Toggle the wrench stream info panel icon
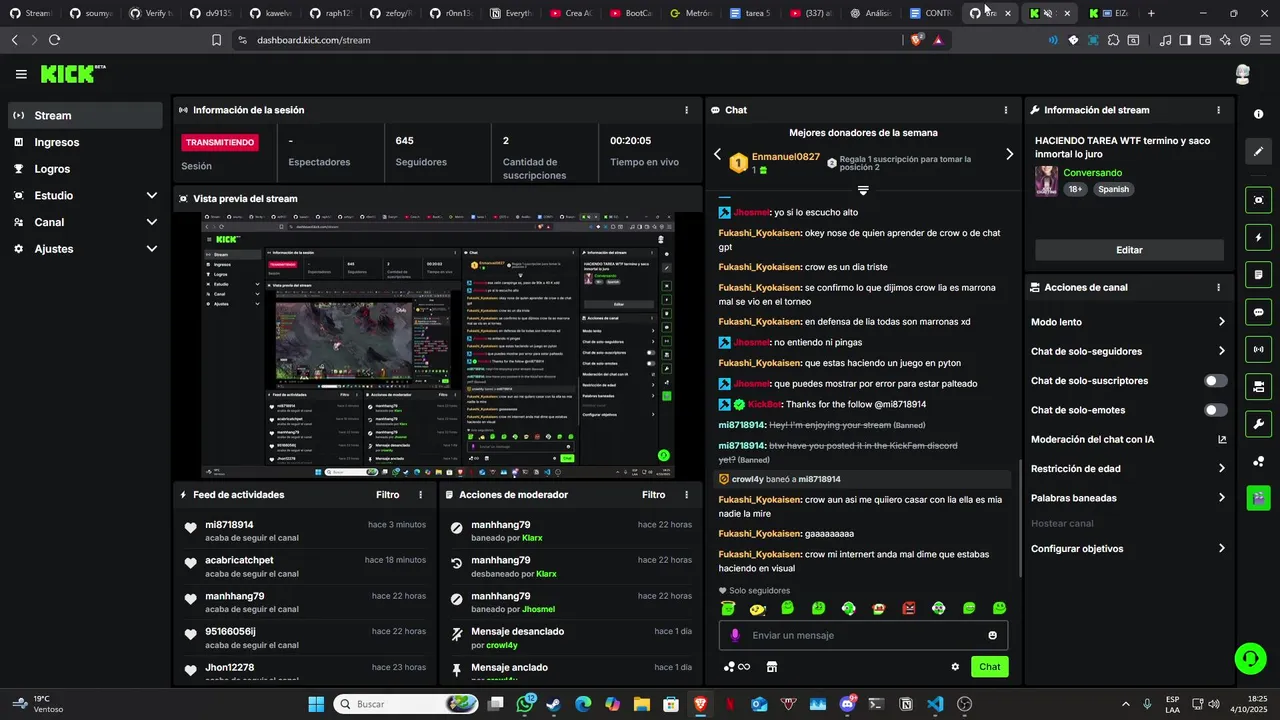The height and width of the screenshot is (720, 1280). tap(1258, 423)
